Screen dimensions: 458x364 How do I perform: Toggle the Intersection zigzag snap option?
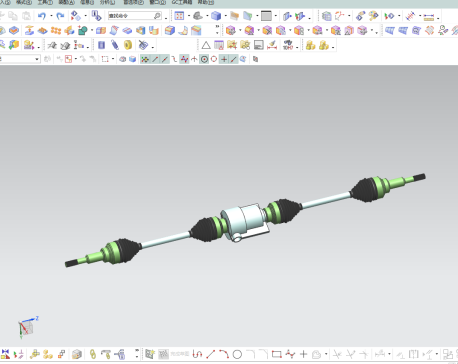click(x=184, y=59)
